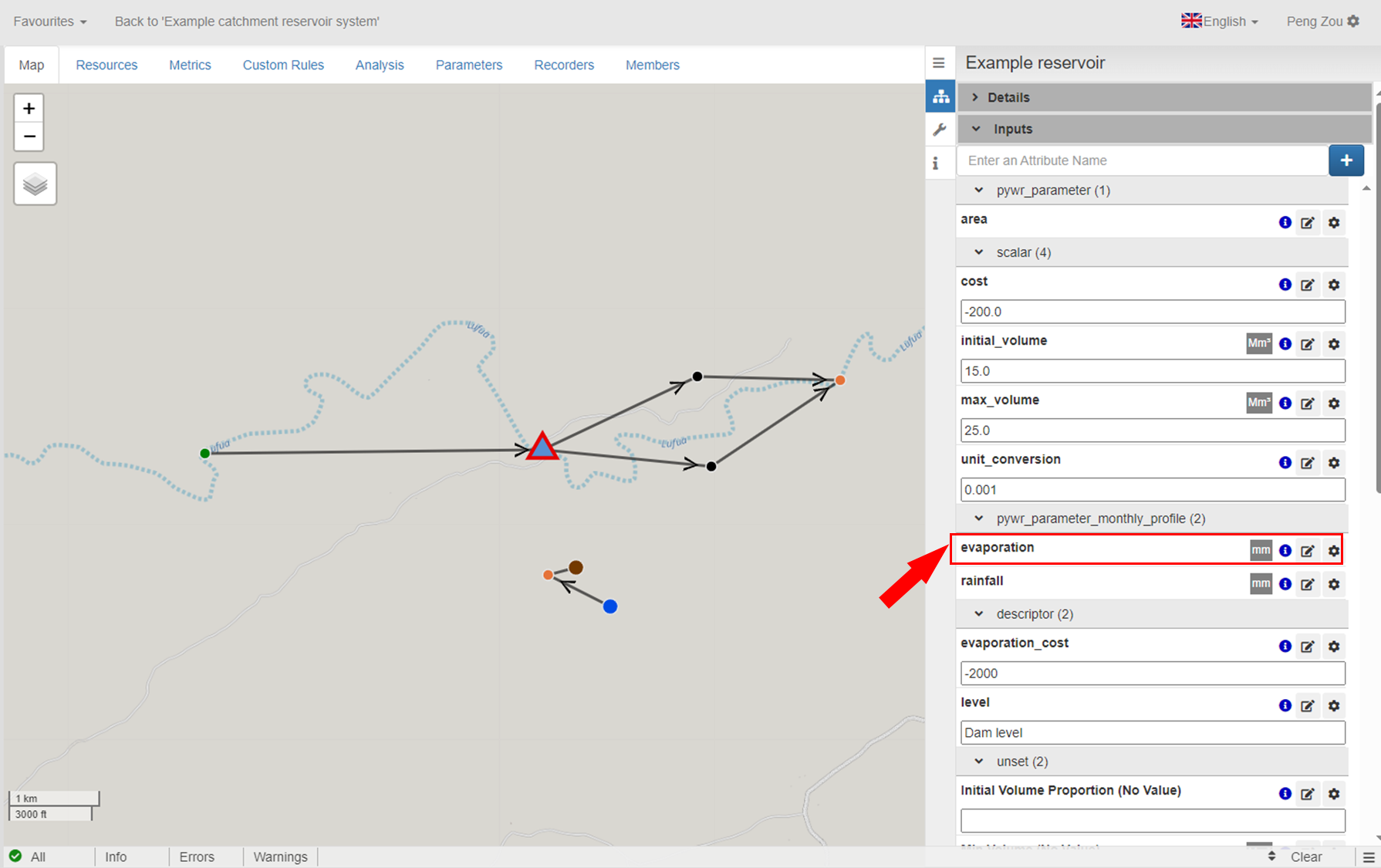Viewport: 1381px width, 868px height.
Task: Click the add attribute plus button
Action: pos(1346,160)
